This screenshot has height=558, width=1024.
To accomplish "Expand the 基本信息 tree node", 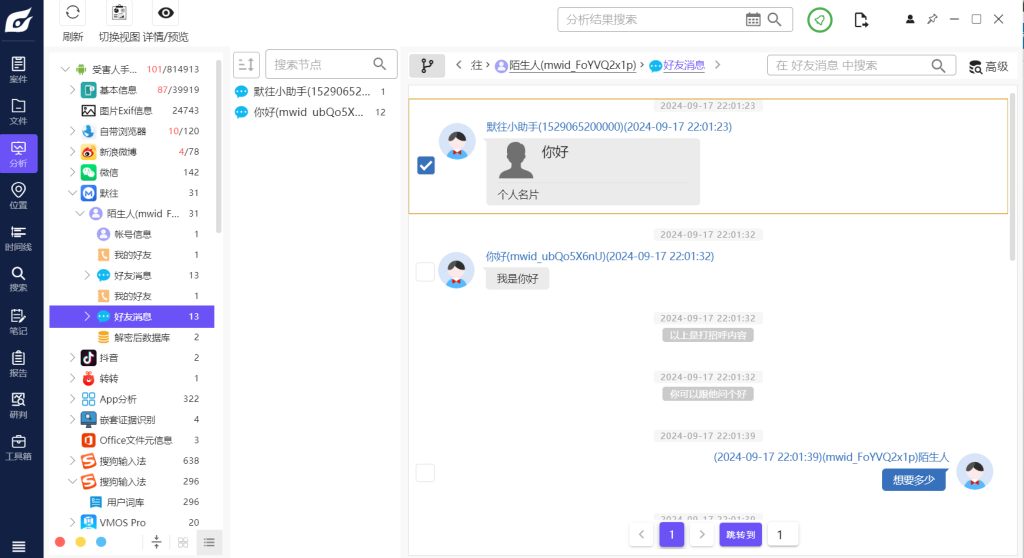I will [x=72, y=90].
